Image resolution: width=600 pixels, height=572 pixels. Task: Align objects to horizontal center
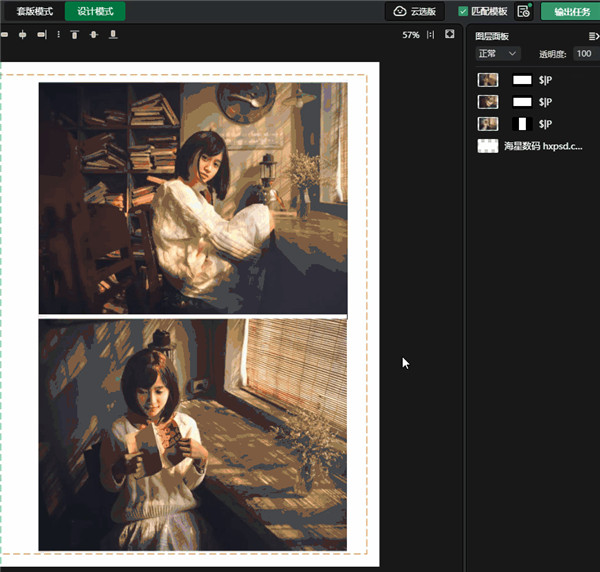coord(23,35)
